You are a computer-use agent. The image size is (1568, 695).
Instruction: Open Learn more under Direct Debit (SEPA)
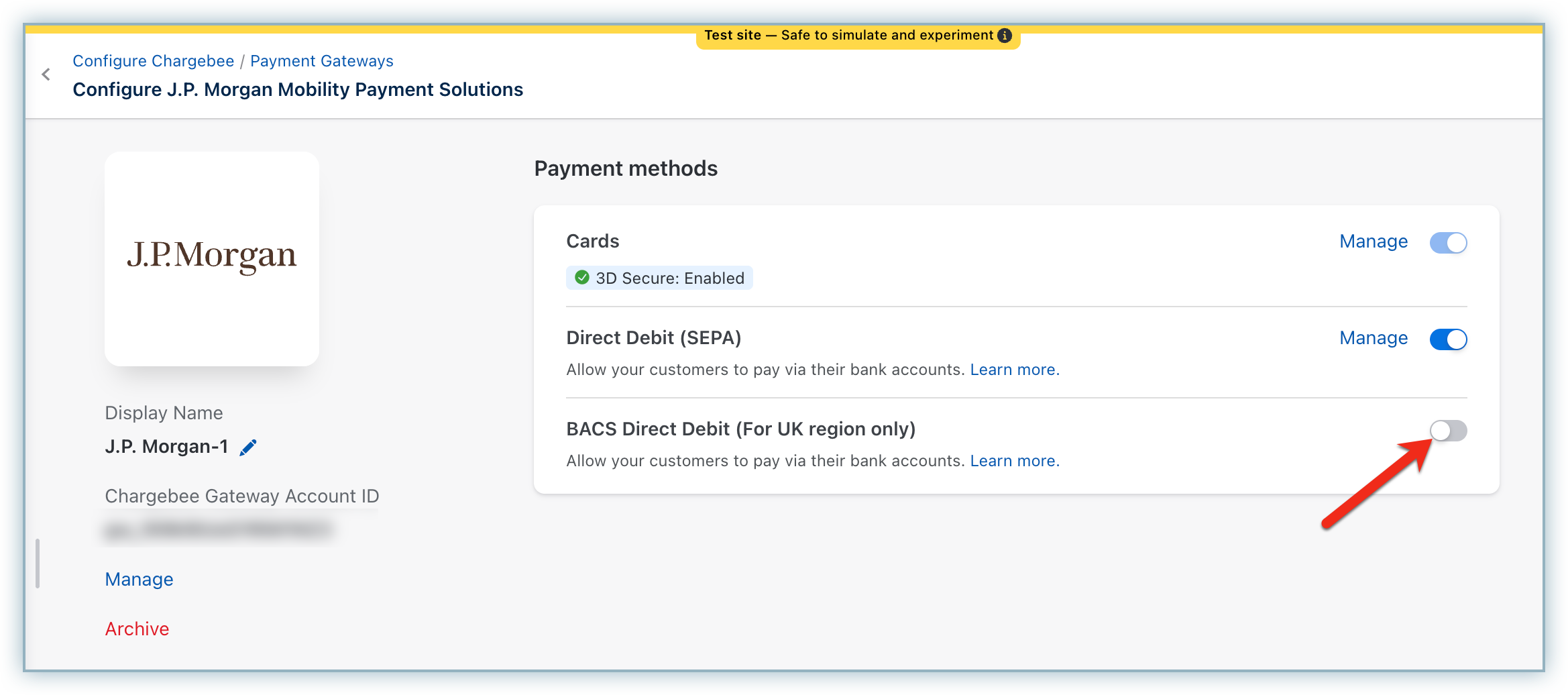[1014, 370]
